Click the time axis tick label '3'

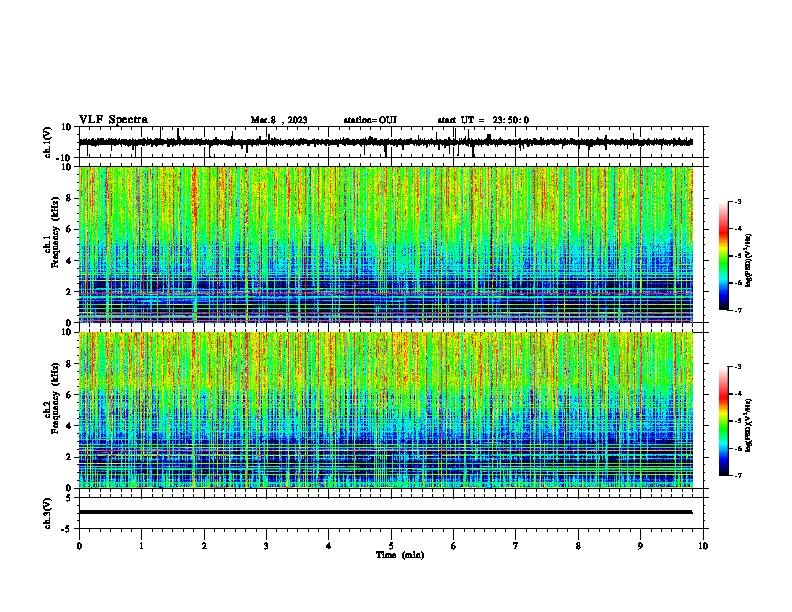pyautogui.click(x=266, y=546)
